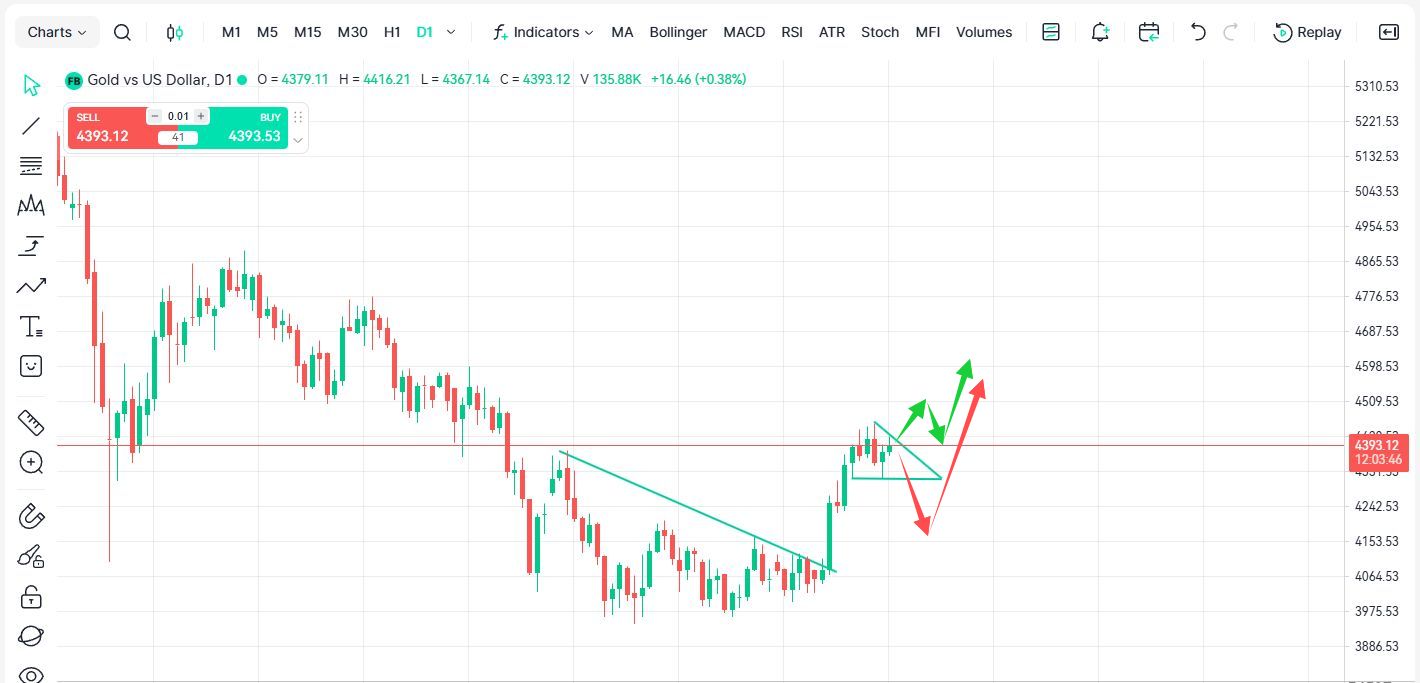The image size is (1420, 683).
Task: Select the trend line drawing tool
Action: tap(31, 126)
